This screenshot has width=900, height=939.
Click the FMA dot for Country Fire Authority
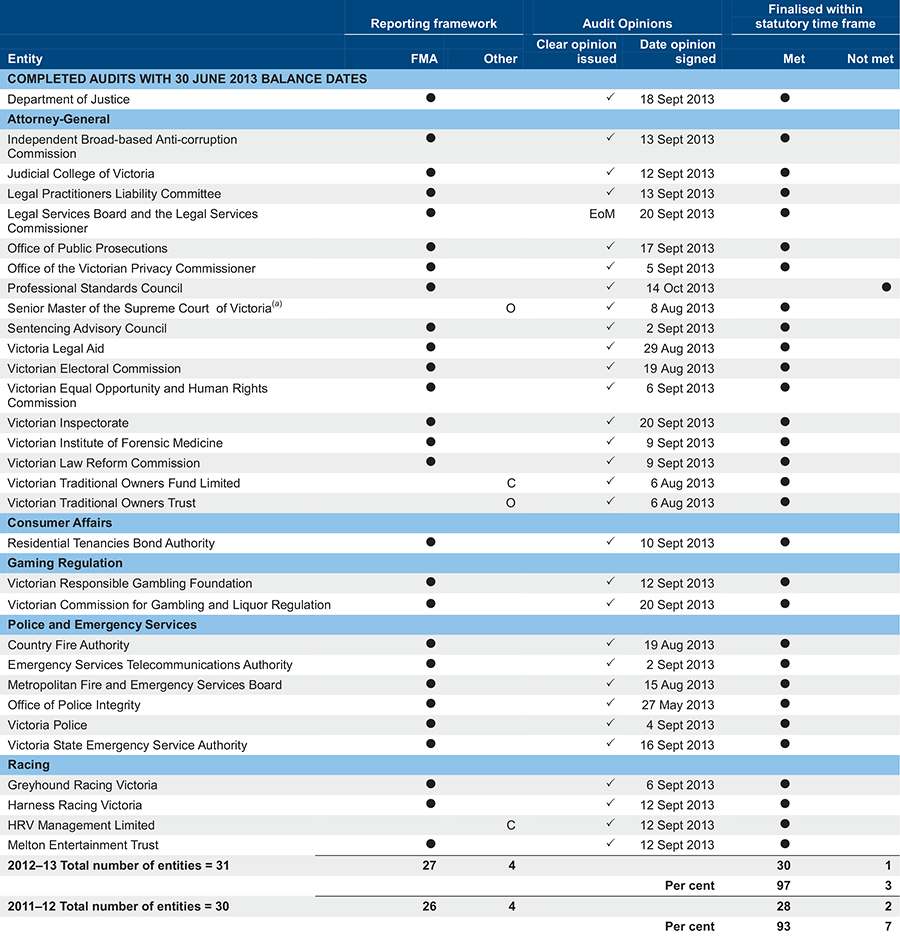click(x=430, y=644)
